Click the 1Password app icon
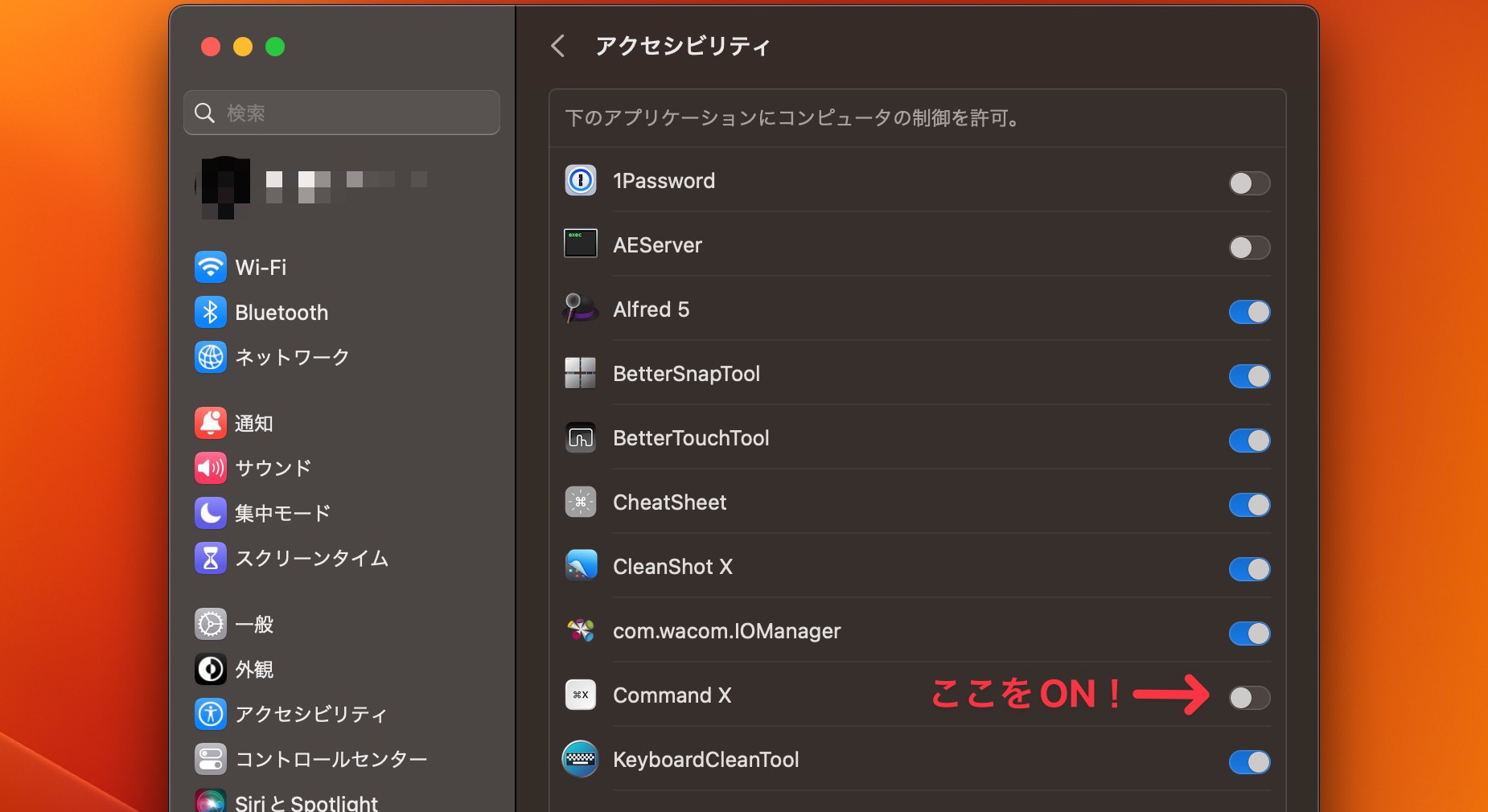 click(581, 181)
